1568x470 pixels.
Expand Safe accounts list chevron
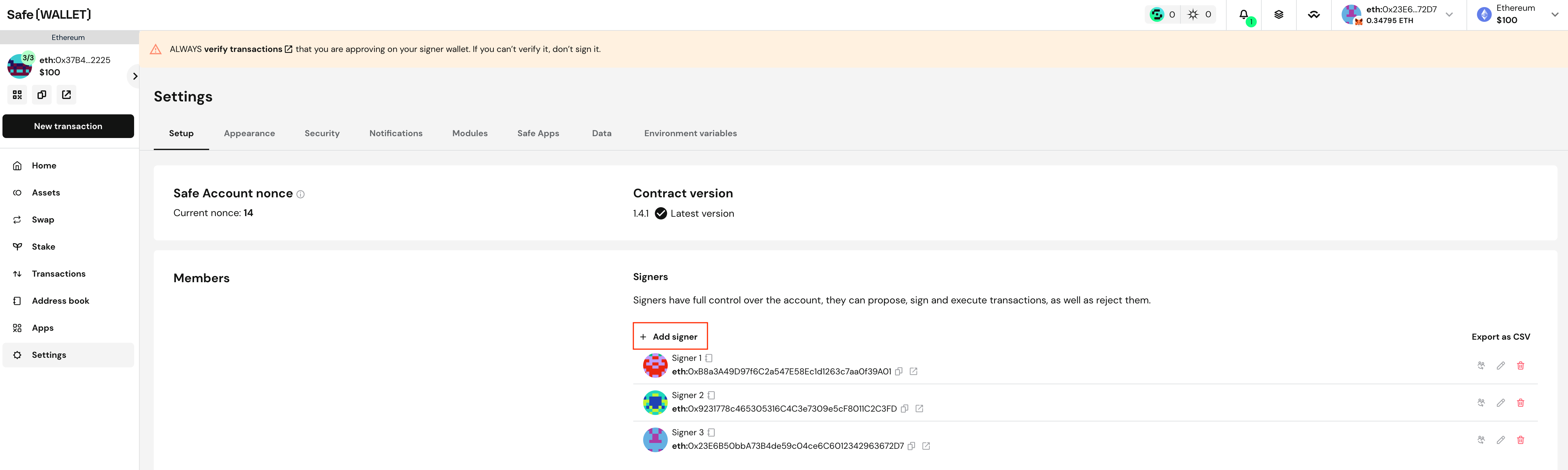click(134, 76)
